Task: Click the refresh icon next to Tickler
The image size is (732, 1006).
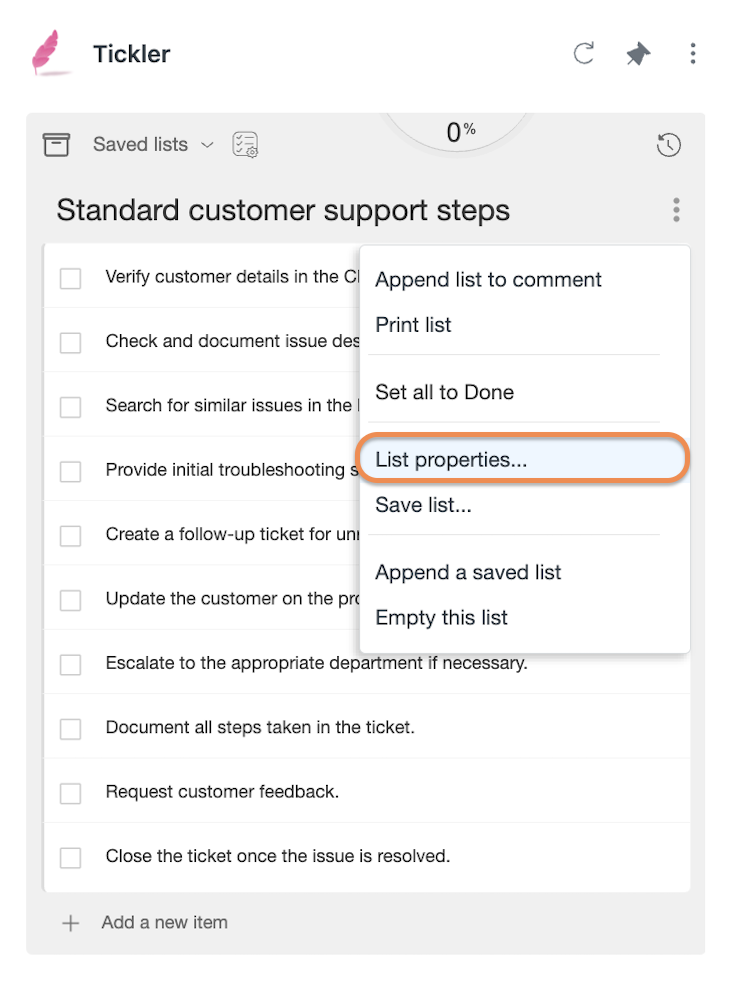Action: tap(583, 54)
